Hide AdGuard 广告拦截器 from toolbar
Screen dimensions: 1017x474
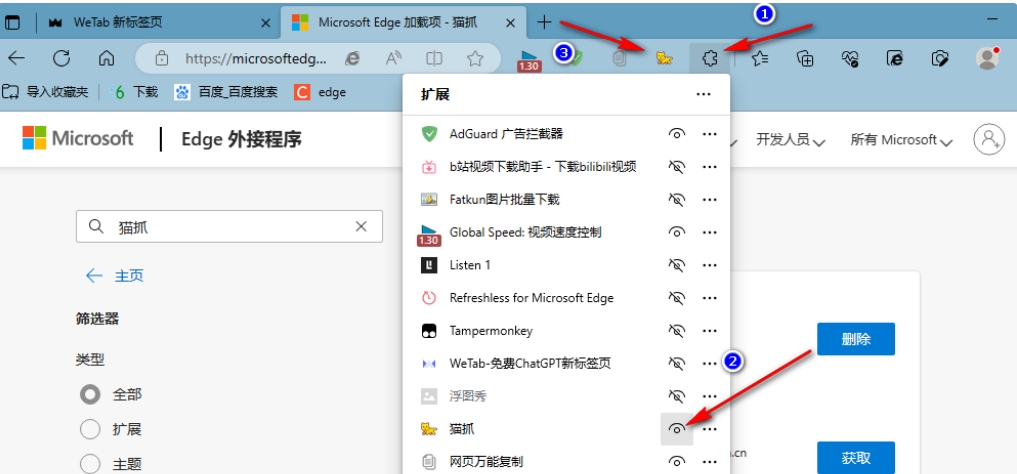pos(677,134)
